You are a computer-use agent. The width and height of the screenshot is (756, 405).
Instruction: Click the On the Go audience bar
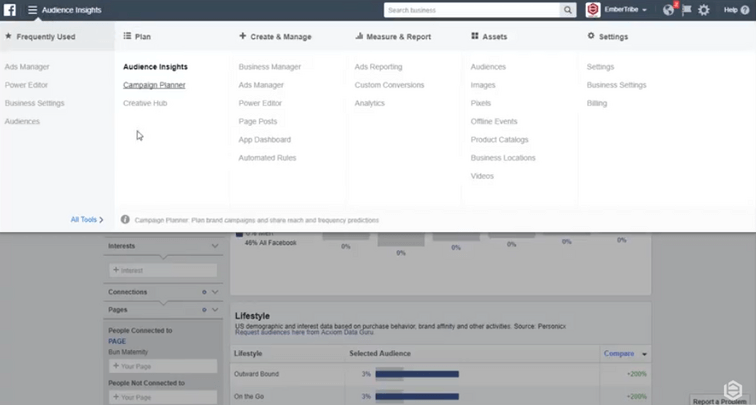click(x=417, y=397)
